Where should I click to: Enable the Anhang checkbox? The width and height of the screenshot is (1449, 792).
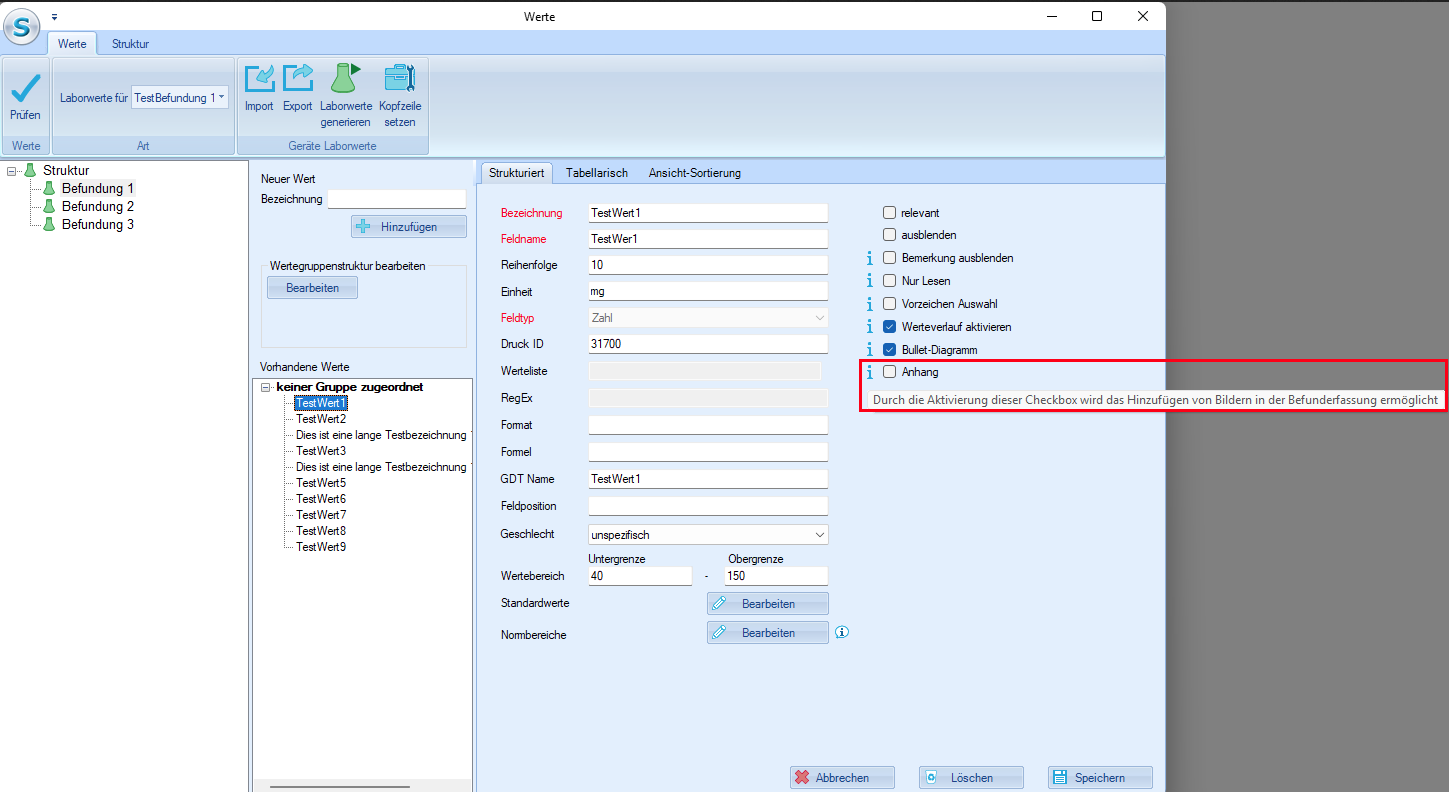(x=889, y=372)
